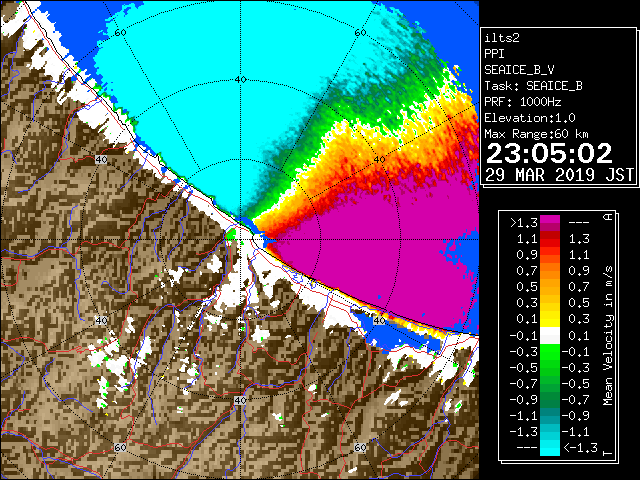The height and width of the screenshot is (480, 640).
Task: Click the date '29 MAR 2019 JST'
Action: pos(559,175)
